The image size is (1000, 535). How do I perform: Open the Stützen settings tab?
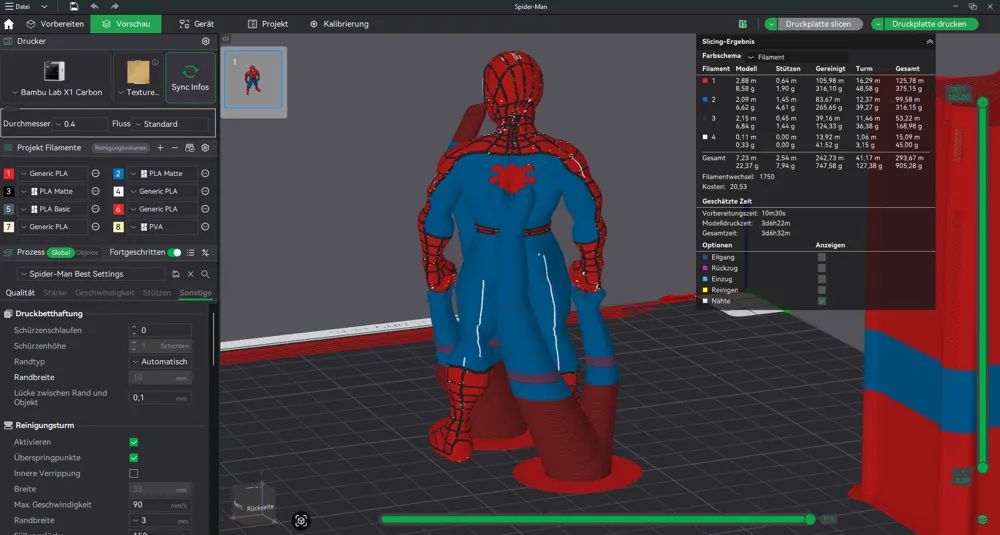[x=157, y=293]
